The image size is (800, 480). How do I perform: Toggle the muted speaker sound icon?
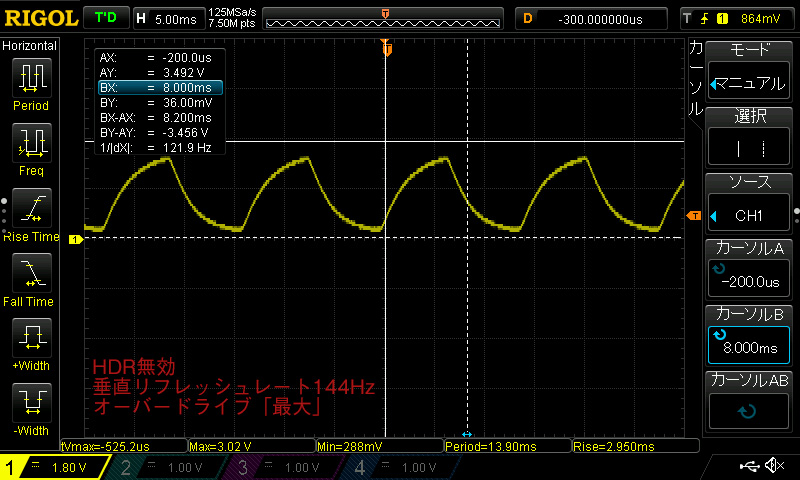pyautogui.click(x=774, y=465)
